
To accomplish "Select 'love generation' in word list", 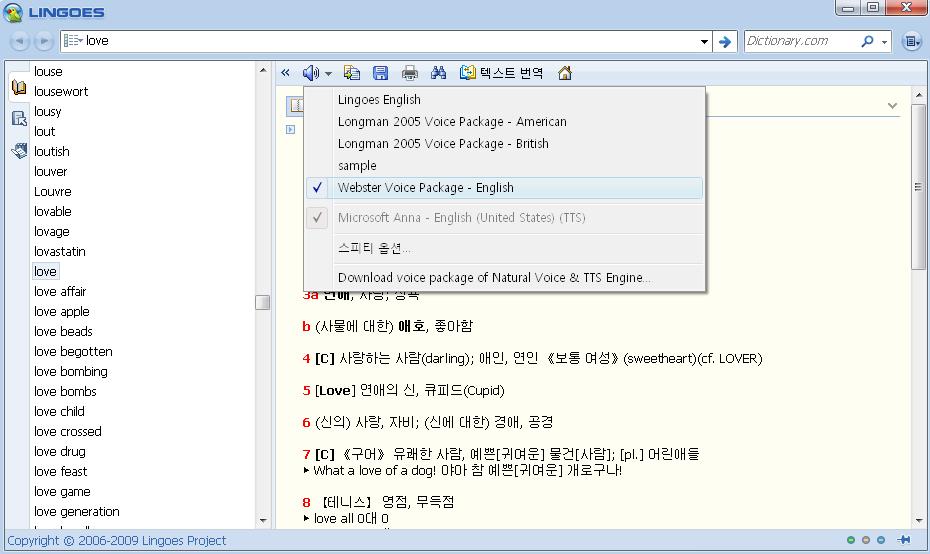I will tap(77, 511).
